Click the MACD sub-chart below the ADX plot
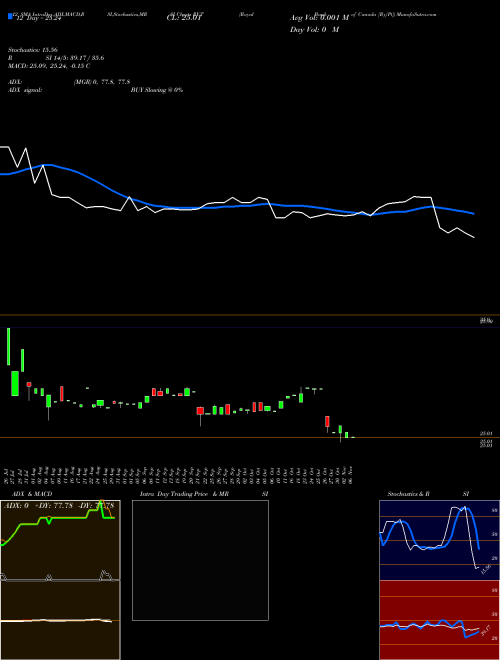This screenshot has width=500, height=660. 60,620
